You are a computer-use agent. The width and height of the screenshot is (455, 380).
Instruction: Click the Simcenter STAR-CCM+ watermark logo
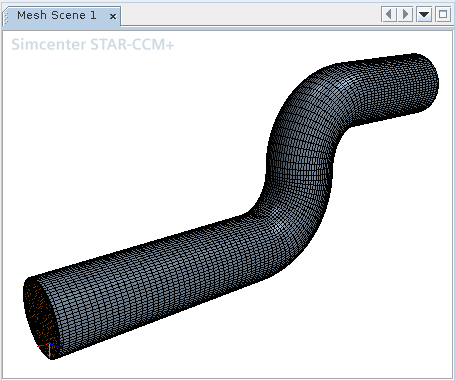93,45
